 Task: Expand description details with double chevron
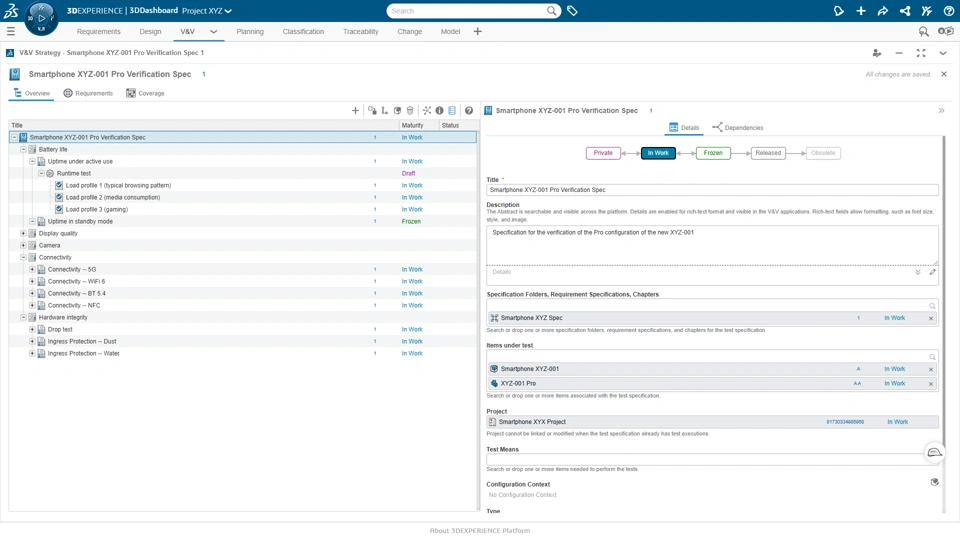click(x=918, y=272)
